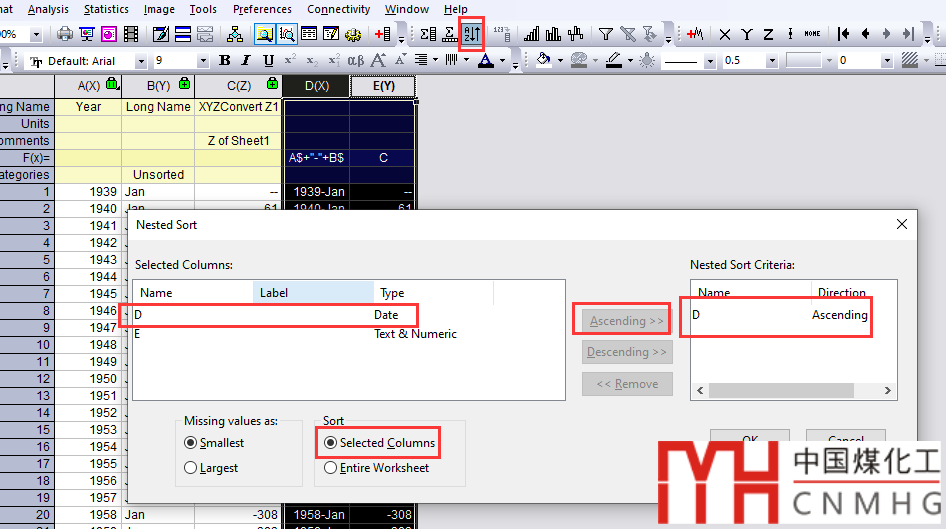Viewport: 946px width, 529px height.
Task: Choose Entire Worksheet sort option
Action: 331,467
